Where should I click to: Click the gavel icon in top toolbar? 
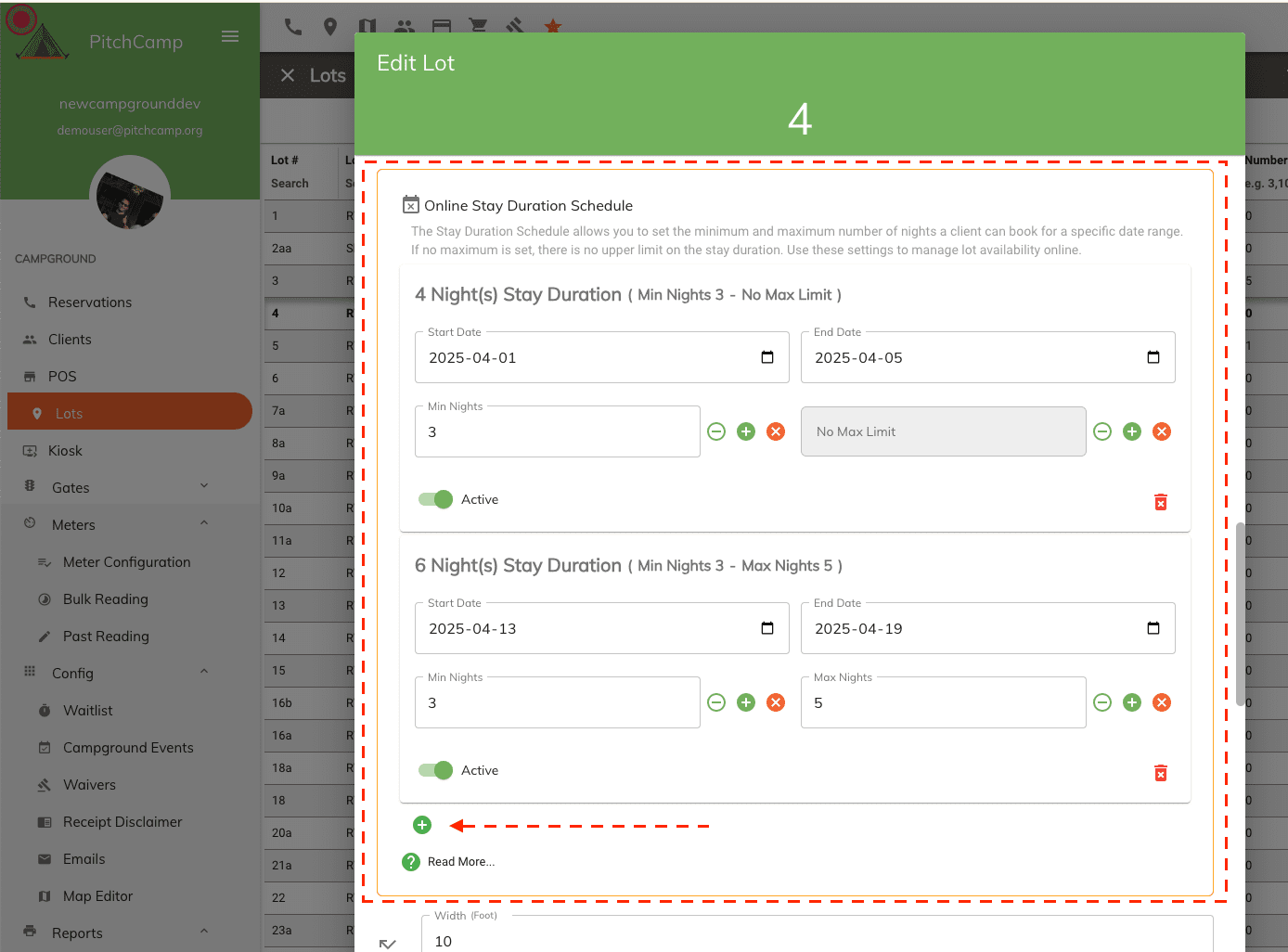[515, 27]
